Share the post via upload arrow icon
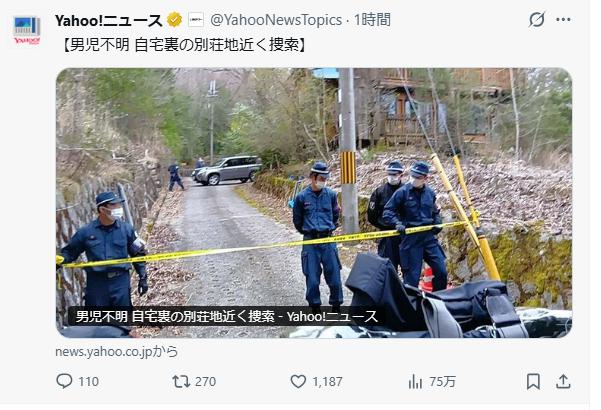The image size is (601, 410). click(x=563, y=381)
